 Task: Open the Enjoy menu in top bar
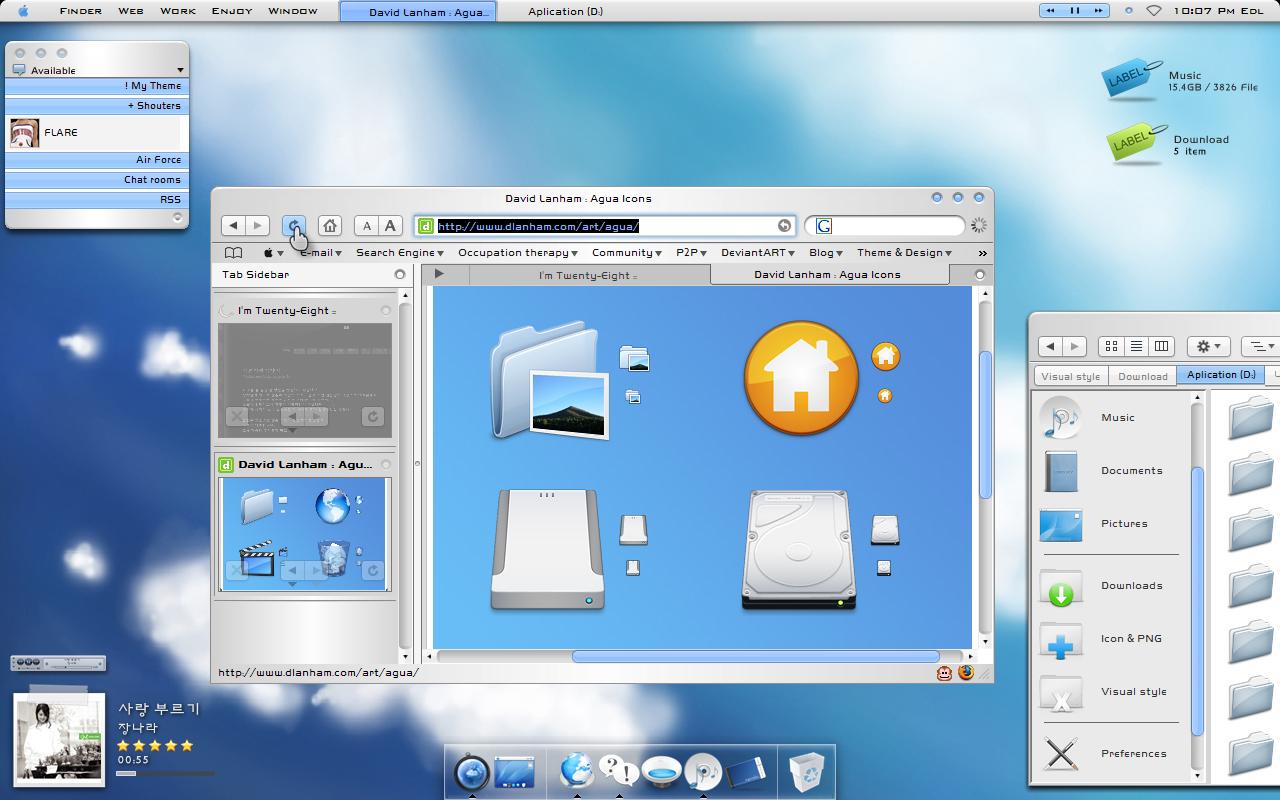(232, 11)
